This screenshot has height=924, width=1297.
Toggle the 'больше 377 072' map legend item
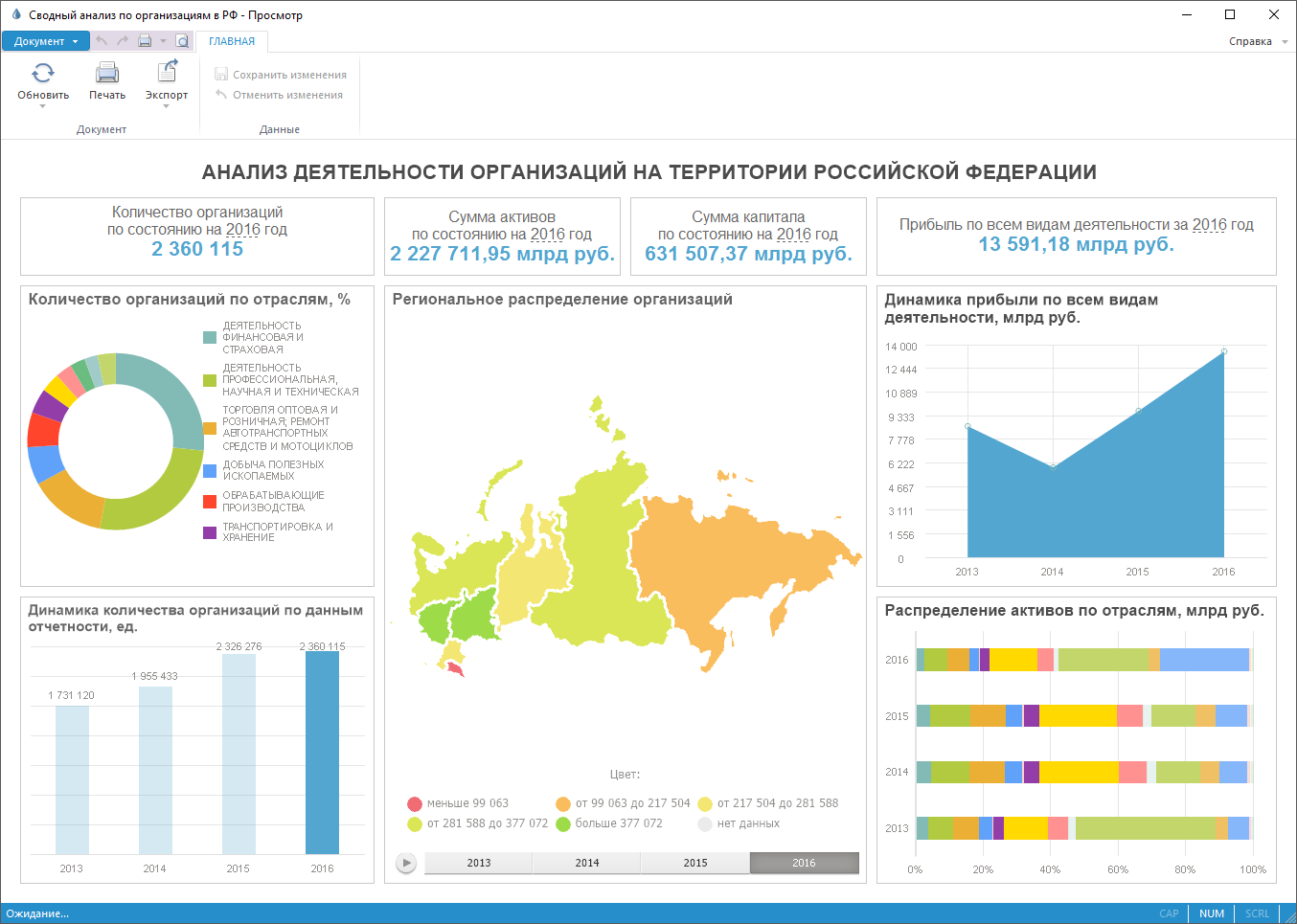563,823
